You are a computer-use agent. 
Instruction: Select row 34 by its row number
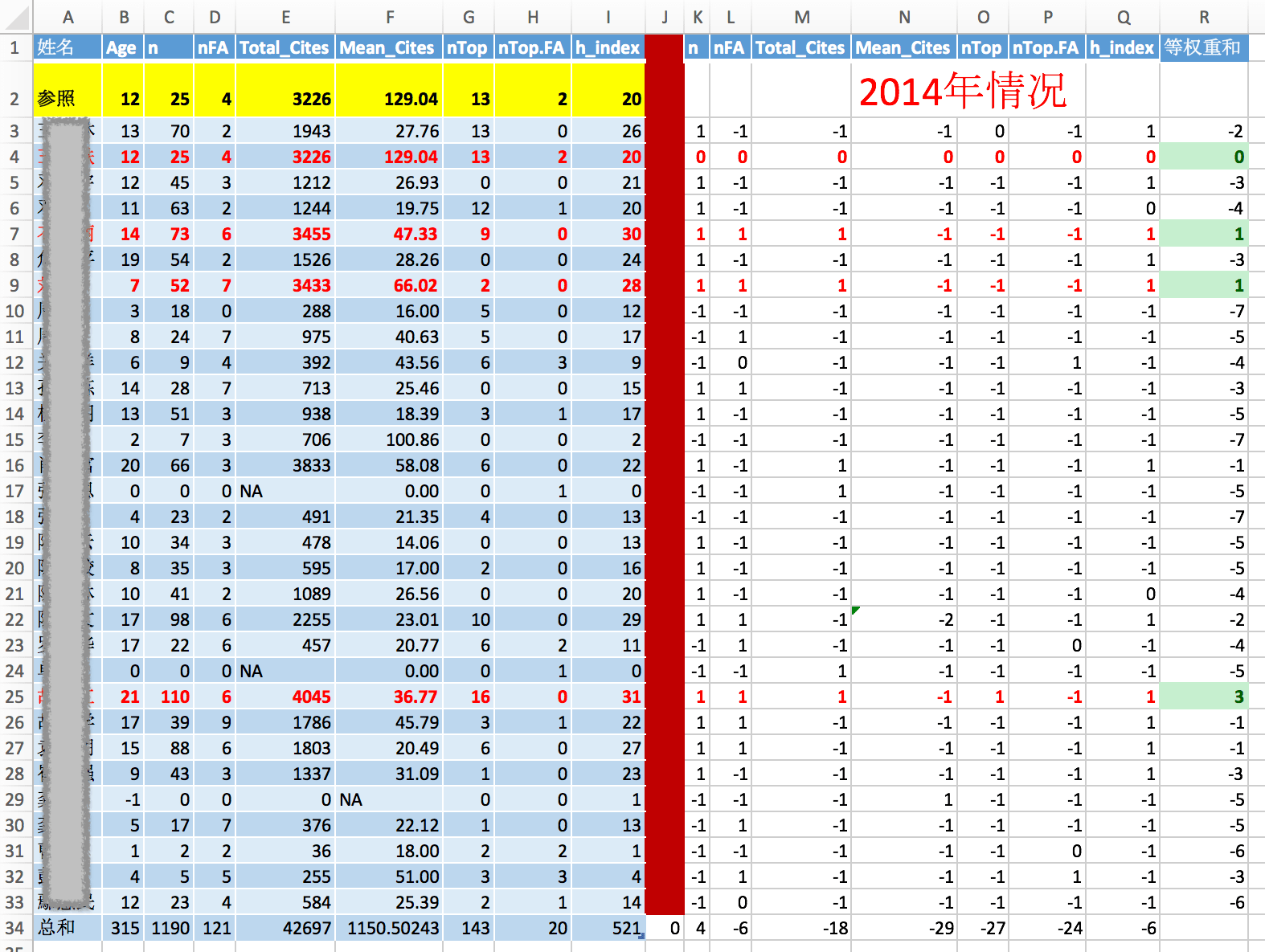(x=14, y=928)
